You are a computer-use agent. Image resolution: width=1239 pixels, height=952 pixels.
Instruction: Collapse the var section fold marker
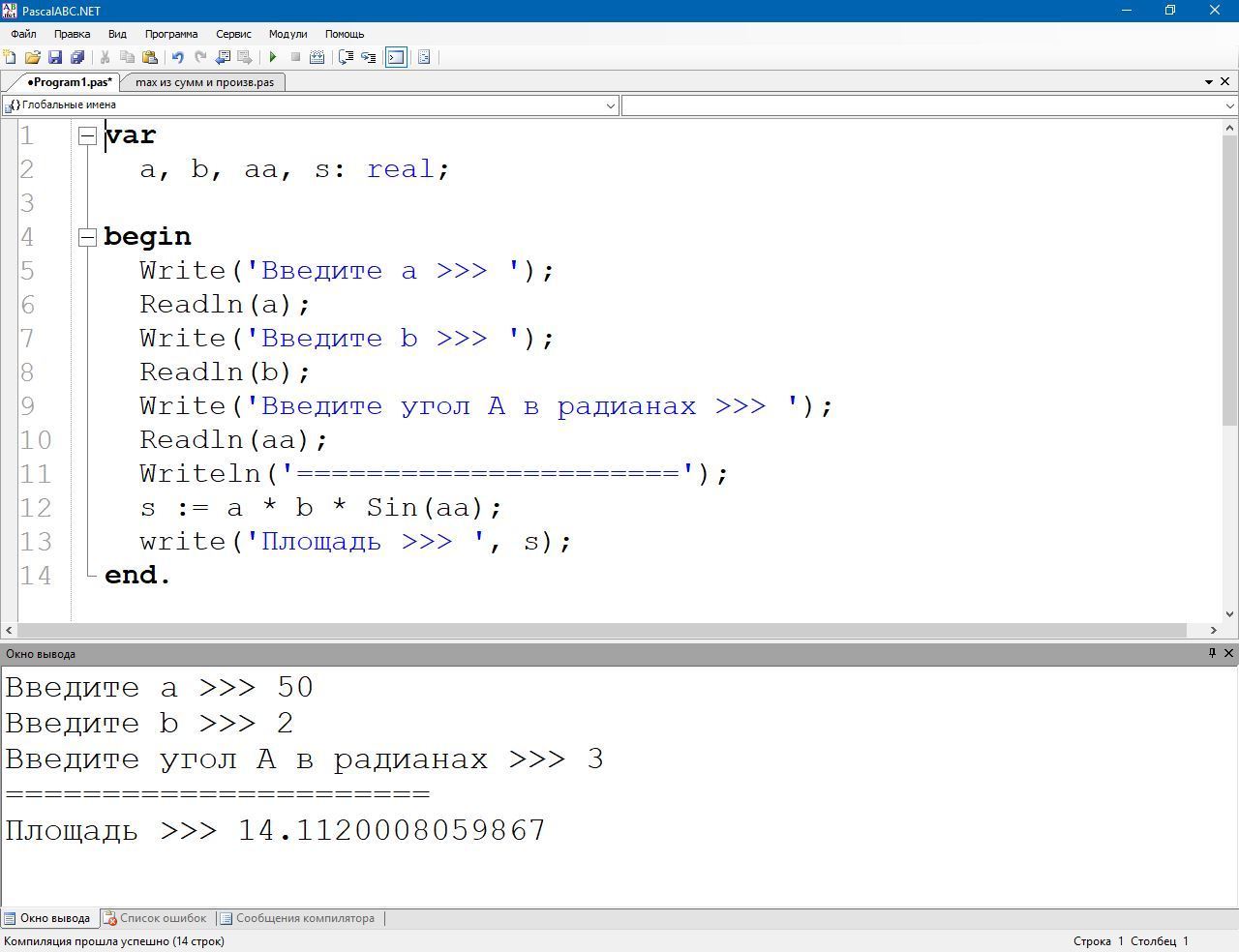87,135
